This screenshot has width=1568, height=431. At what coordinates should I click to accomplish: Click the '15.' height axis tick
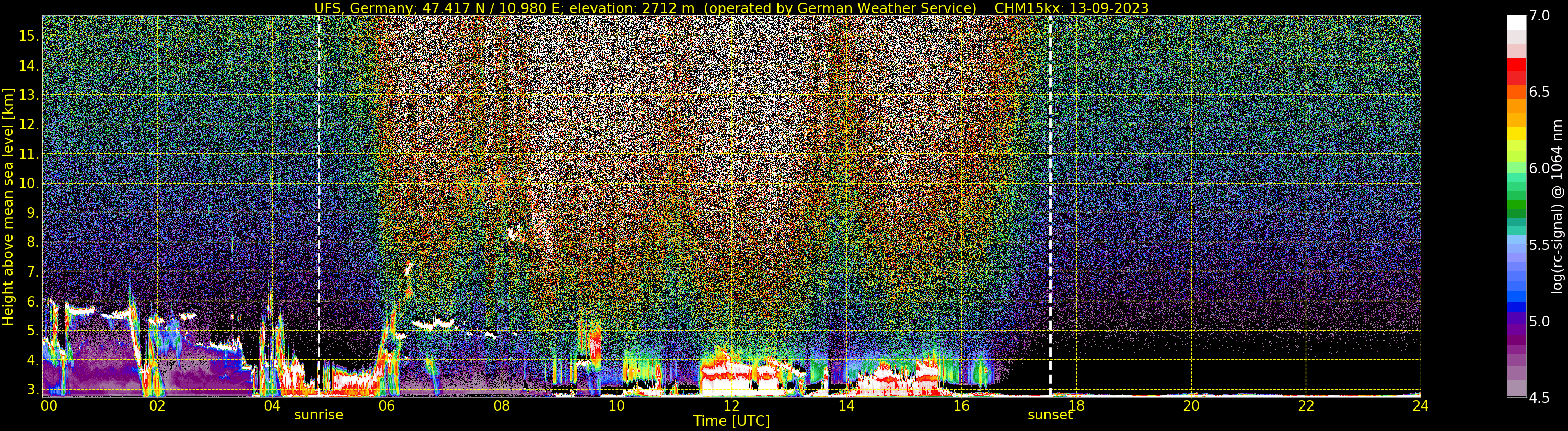(29, 36)
